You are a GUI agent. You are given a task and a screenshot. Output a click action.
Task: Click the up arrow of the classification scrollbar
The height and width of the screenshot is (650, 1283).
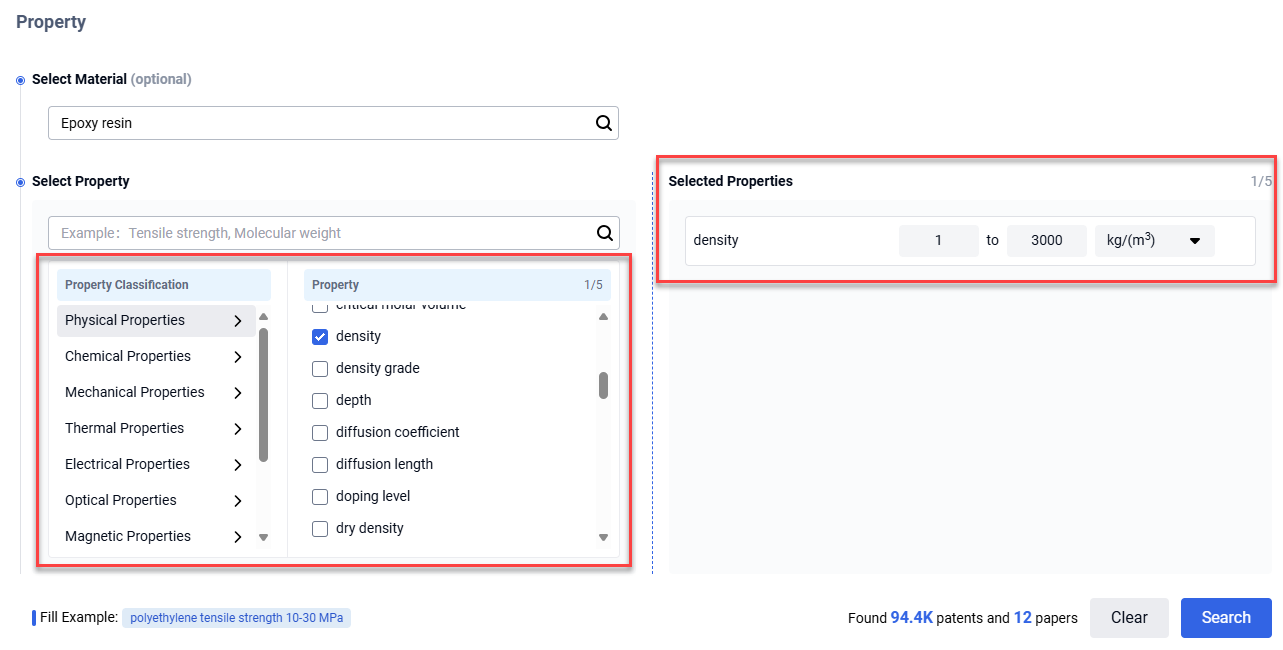(x=264, y=317)
